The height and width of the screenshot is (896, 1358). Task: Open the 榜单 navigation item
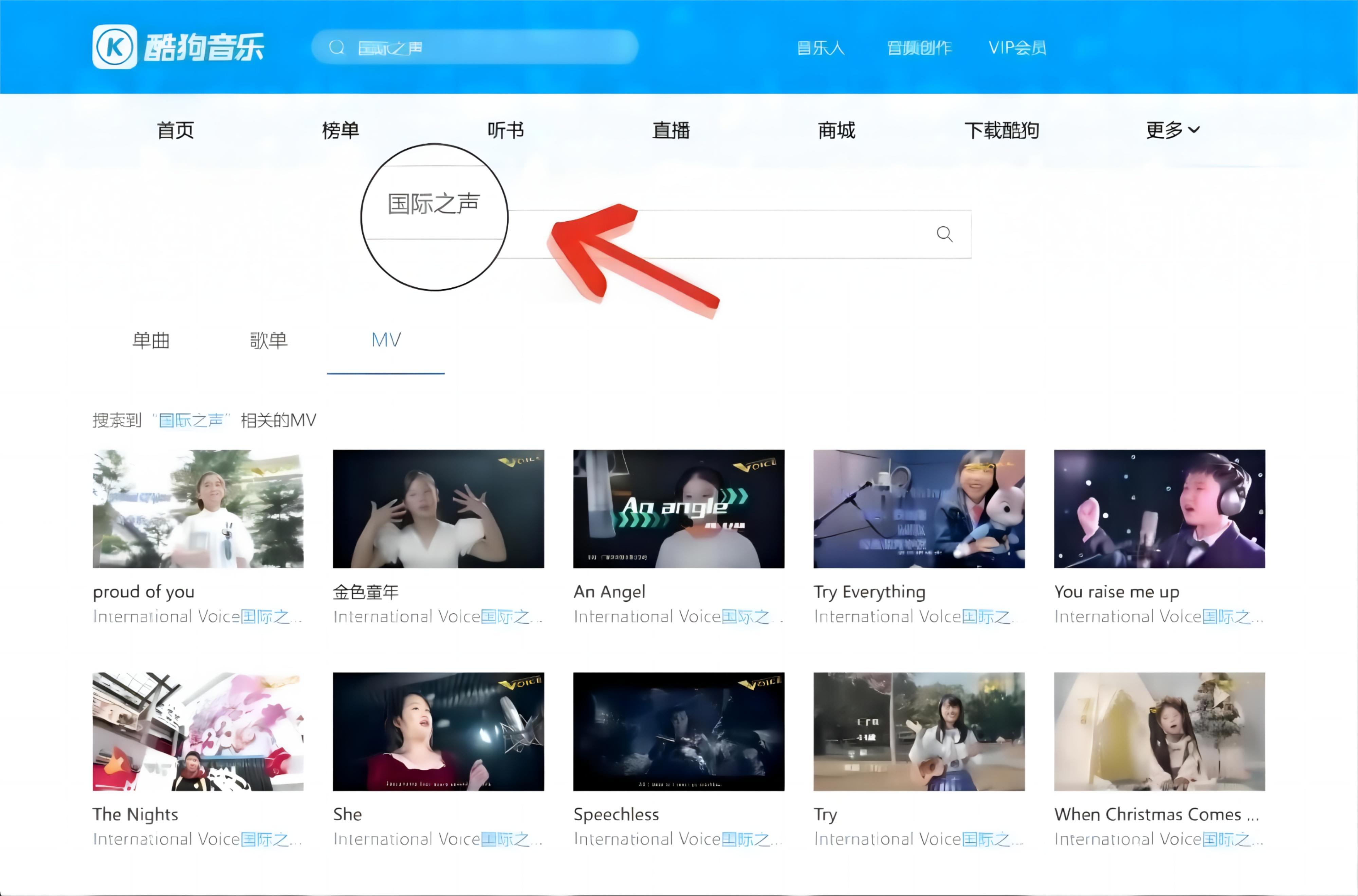point(341,130)
